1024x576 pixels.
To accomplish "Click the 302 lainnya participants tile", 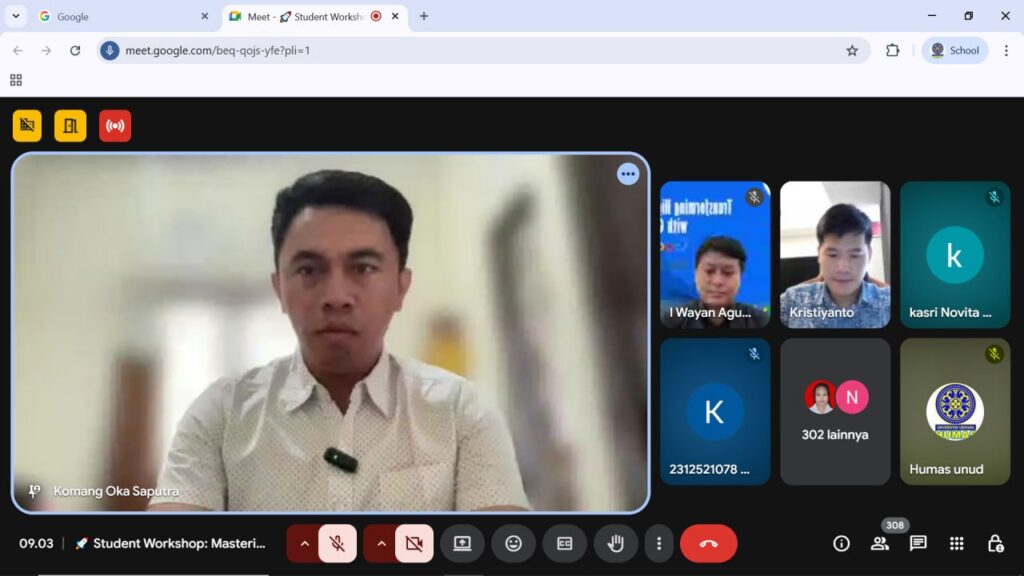I will pos(835,411).
